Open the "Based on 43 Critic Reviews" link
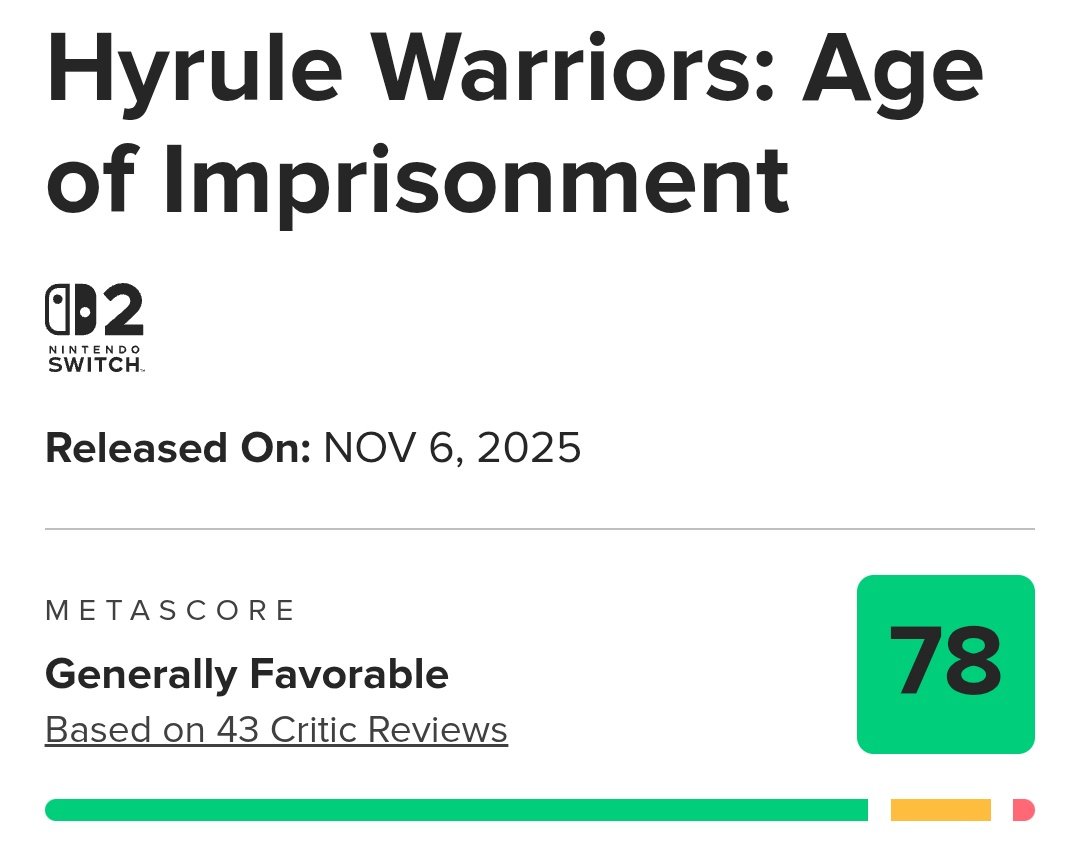The height and width of the screenshot is (864, 1080). (276, 730)
